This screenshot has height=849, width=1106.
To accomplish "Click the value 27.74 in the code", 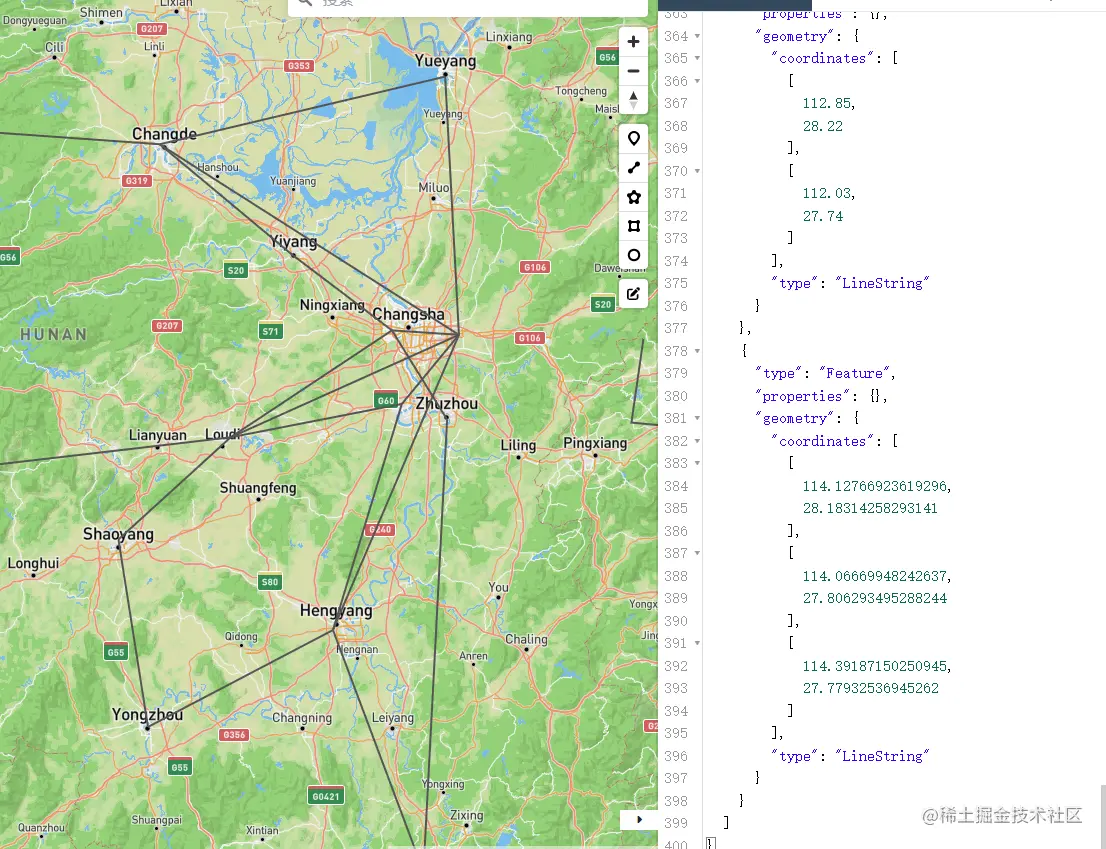I will click(x=822, y=216).
